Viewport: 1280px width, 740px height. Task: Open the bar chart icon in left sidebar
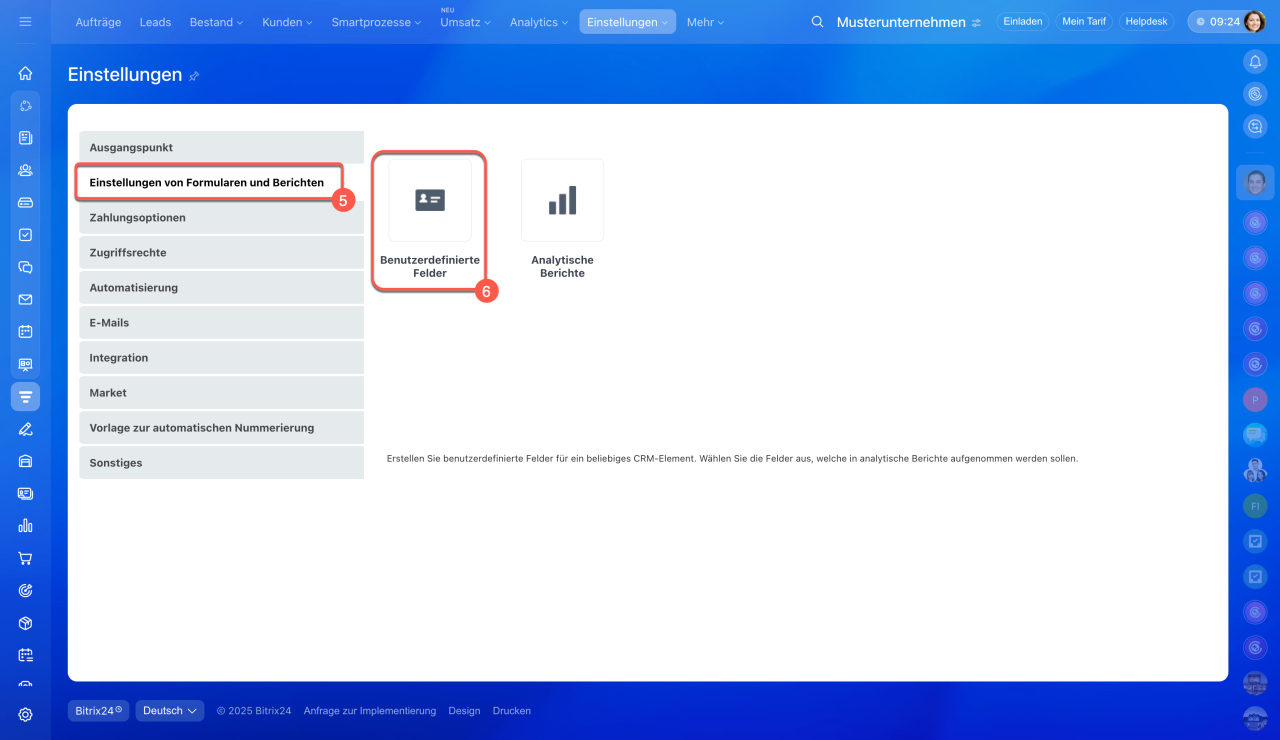pos(25,526)
